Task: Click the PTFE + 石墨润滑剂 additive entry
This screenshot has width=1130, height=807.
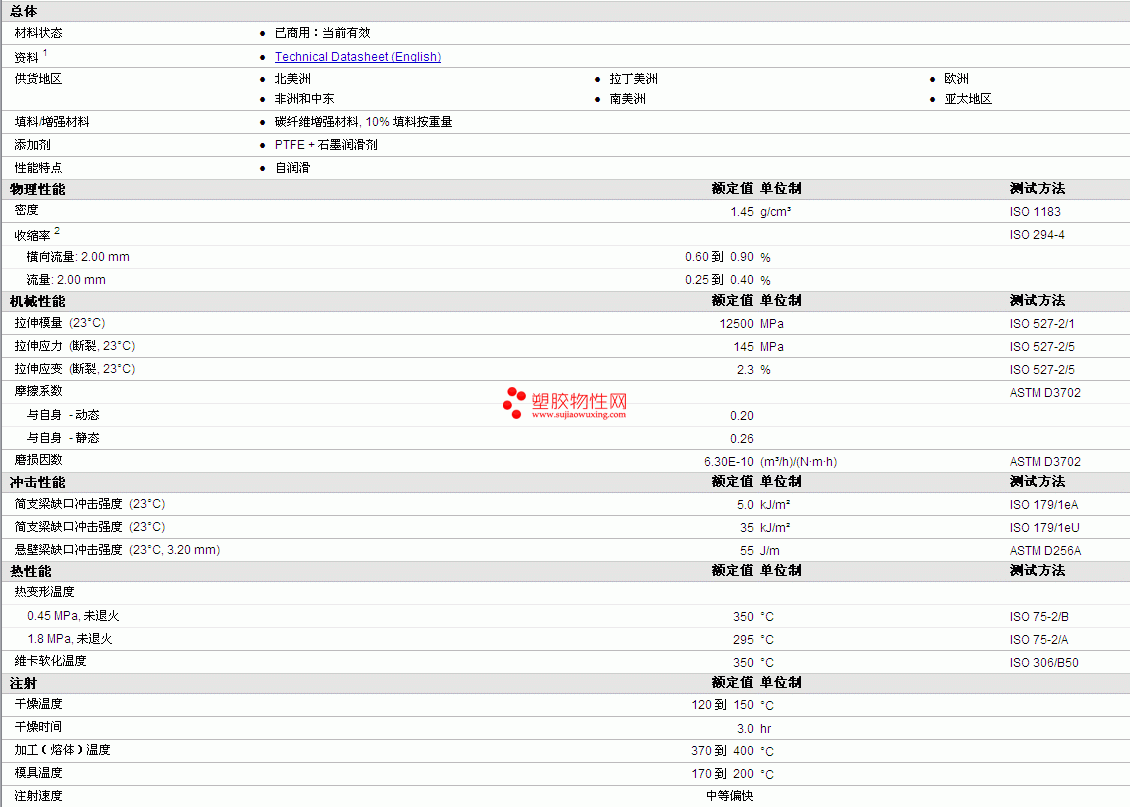Action: coord(326,145)
